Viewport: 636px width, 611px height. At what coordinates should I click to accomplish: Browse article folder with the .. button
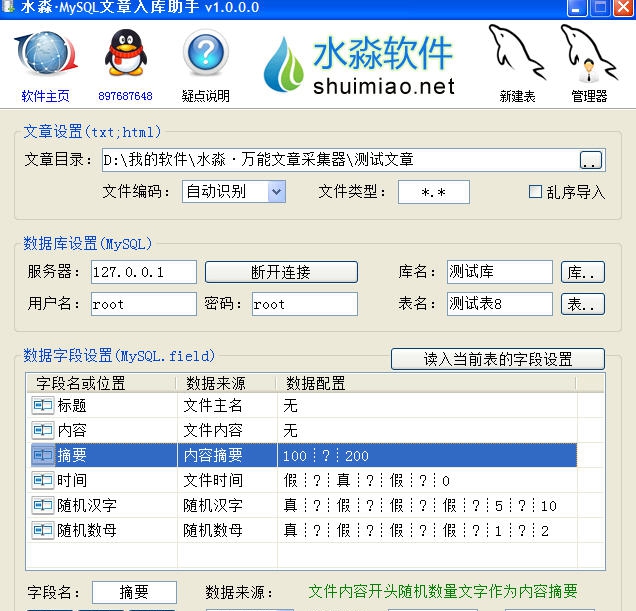coord(591,160)
